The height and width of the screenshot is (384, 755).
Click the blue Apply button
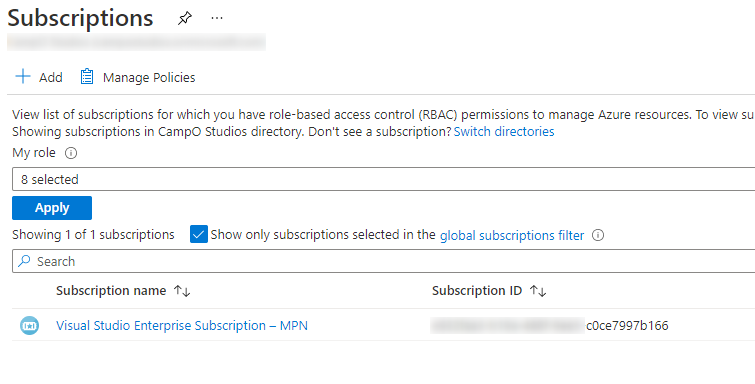tap(52, 208)
